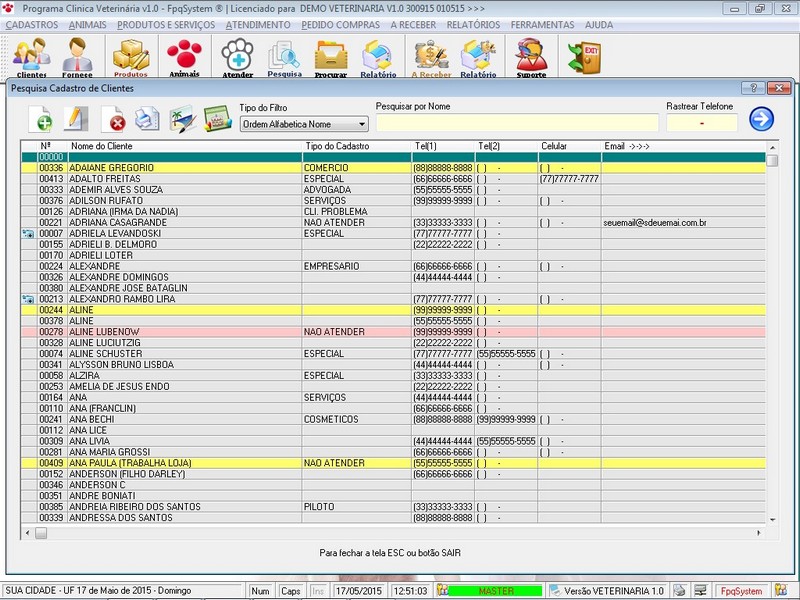This screenshot has height=600, width=800.
Task: Select the ADALTO FREITAS row
Action: (x=393, y=179)
